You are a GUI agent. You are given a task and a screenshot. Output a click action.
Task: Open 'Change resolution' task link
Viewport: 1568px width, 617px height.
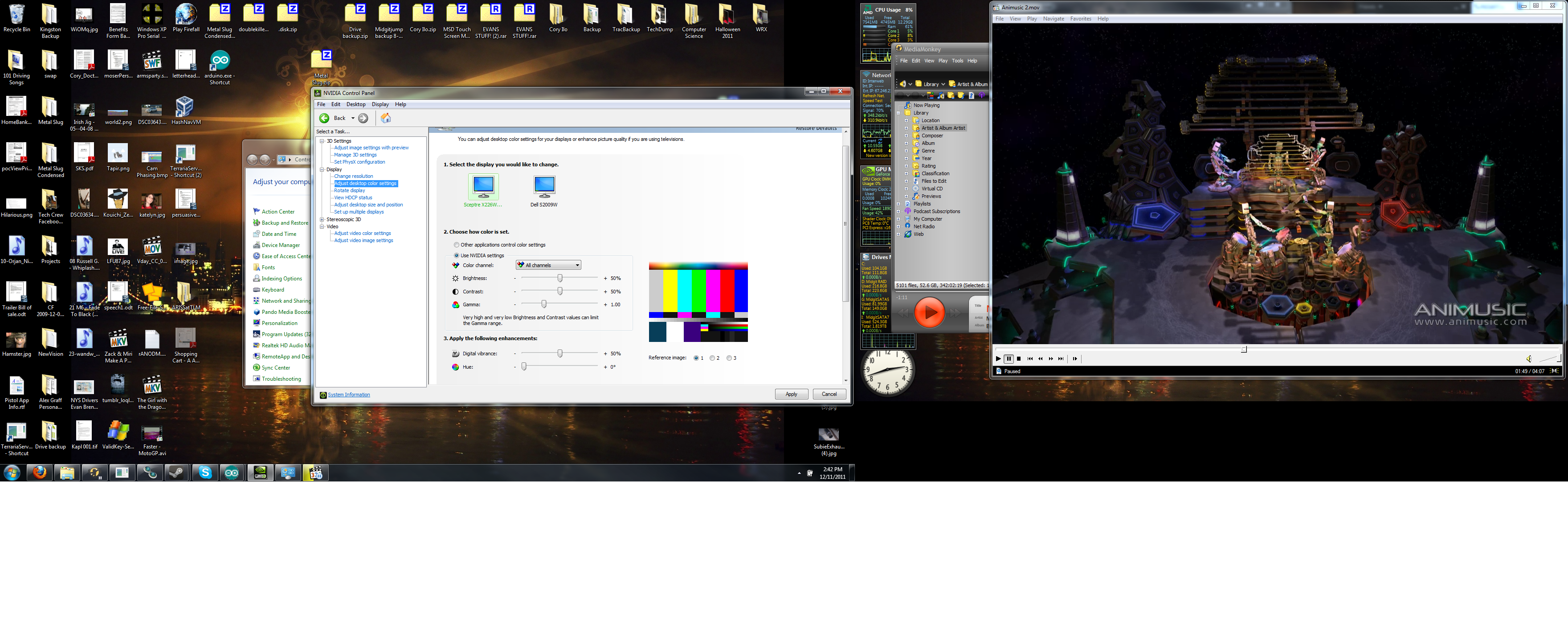pos(354,176)
